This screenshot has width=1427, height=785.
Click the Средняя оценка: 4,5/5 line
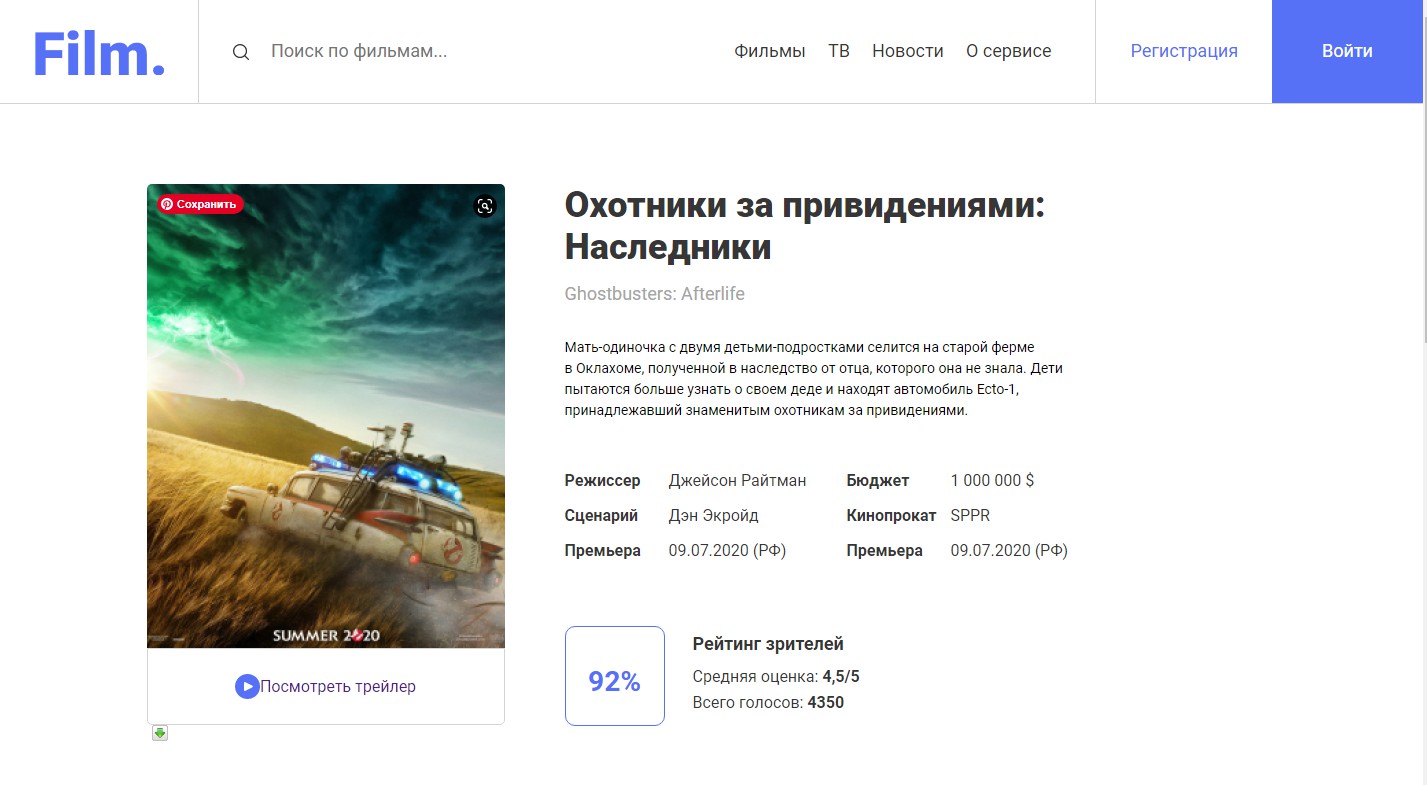[x=776, y=677]
